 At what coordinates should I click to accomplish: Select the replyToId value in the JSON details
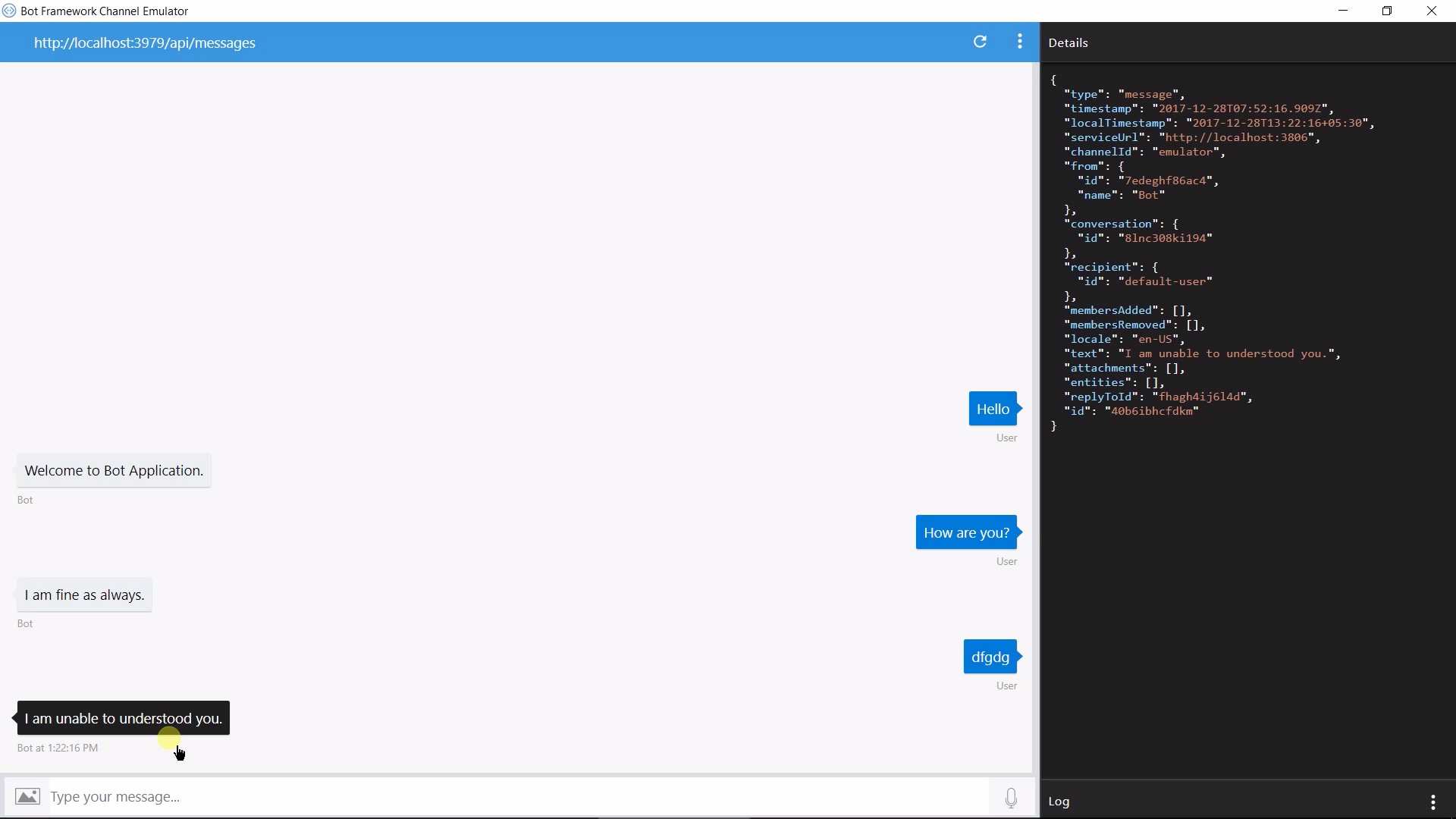tap(1200, 397)
